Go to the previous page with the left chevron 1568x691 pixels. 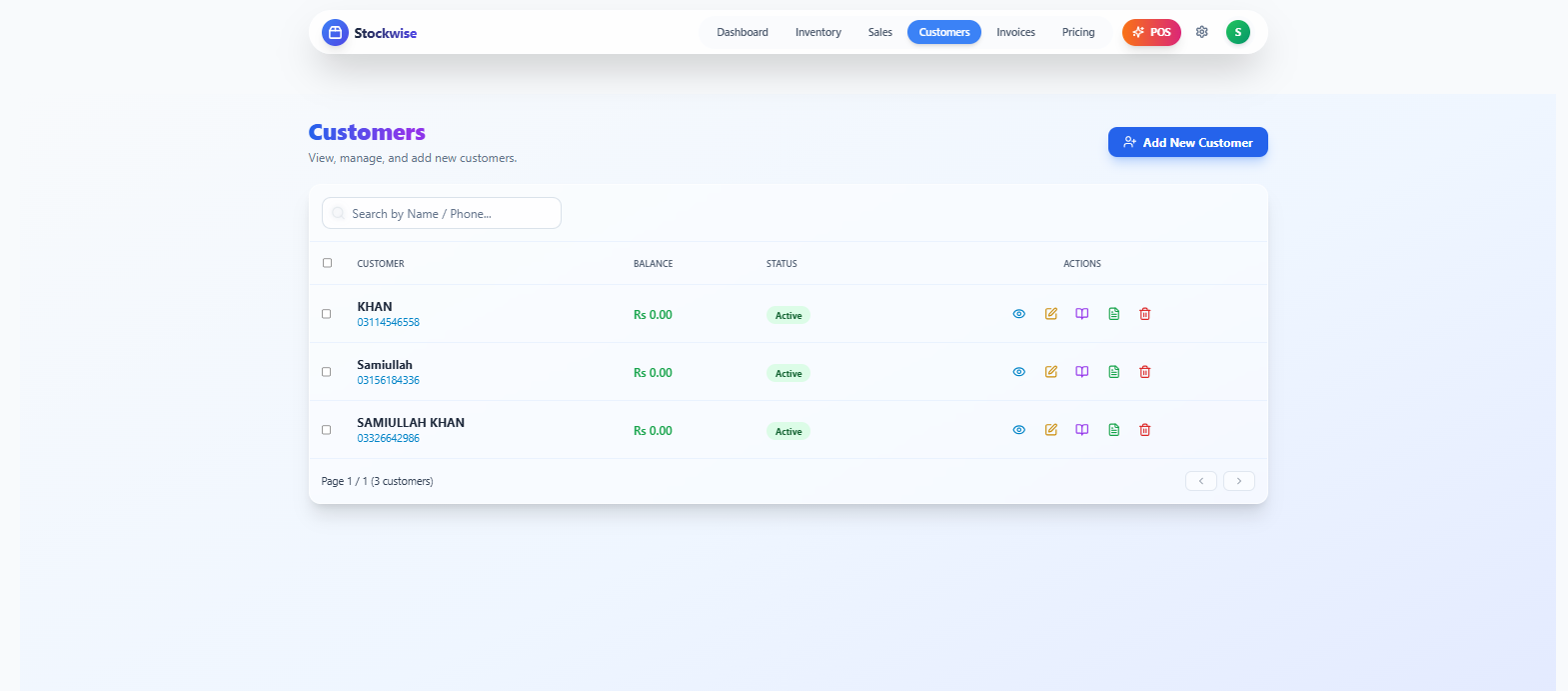(x=1200, y=481)
